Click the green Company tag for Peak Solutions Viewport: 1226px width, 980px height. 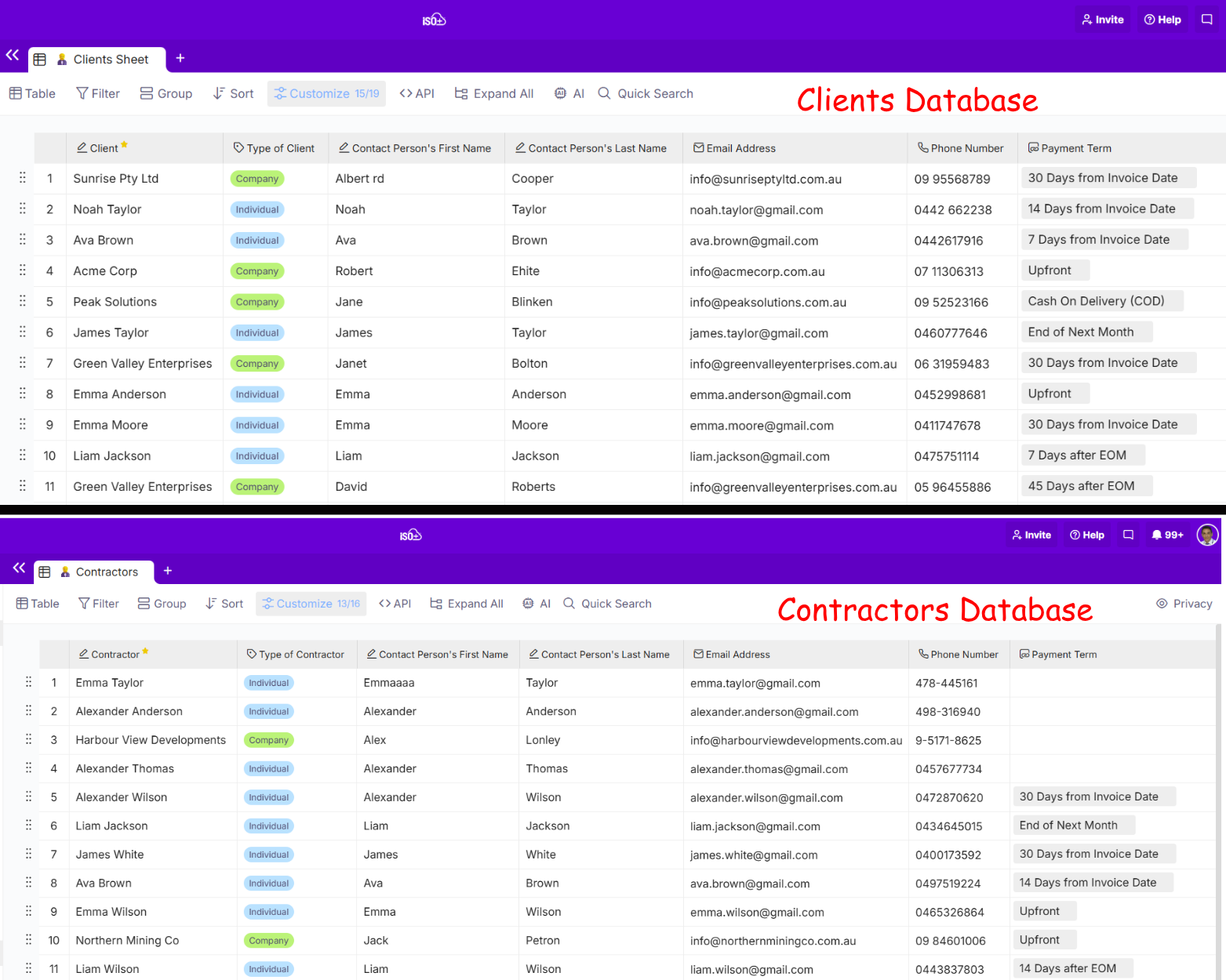[257, 302]
